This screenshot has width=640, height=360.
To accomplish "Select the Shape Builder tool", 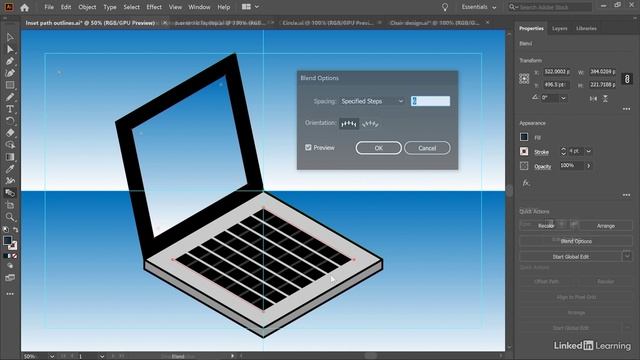I will click(x=10, y=145).
